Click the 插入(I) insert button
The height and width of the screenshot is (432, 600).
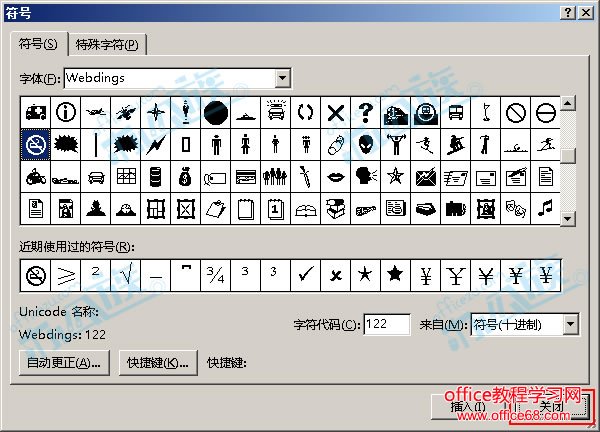click(x=468, y=407)
